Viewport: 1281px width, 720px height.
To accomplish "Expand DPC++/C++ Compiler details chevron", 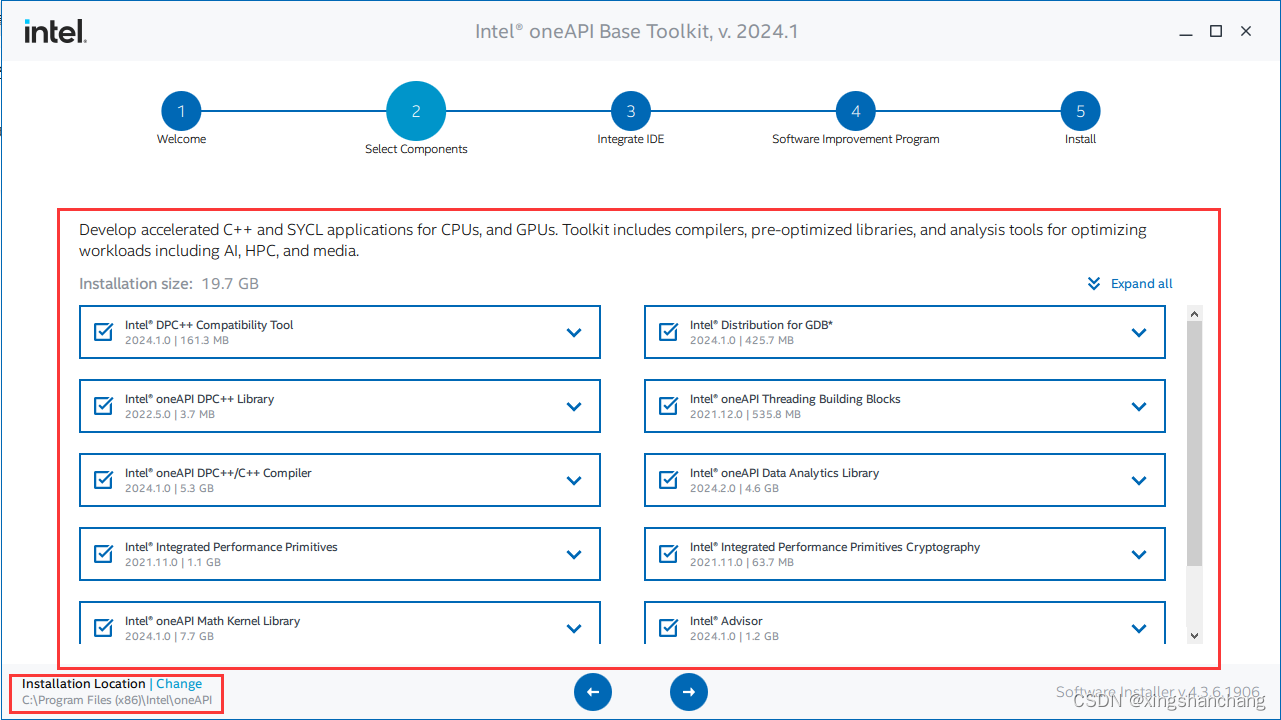I will point(574,481).
